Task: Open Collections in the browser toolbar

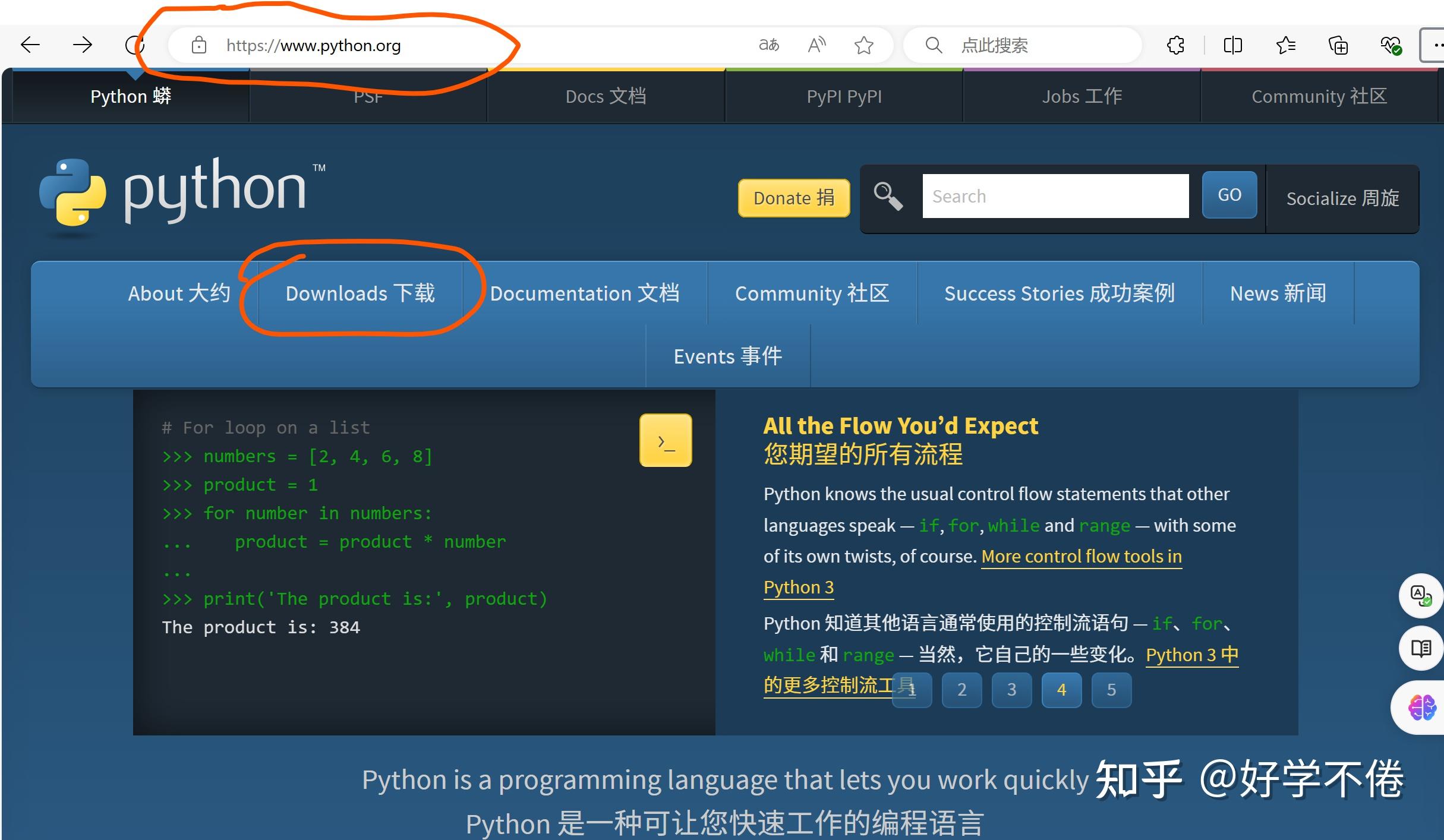Action: click(1338, 45)
